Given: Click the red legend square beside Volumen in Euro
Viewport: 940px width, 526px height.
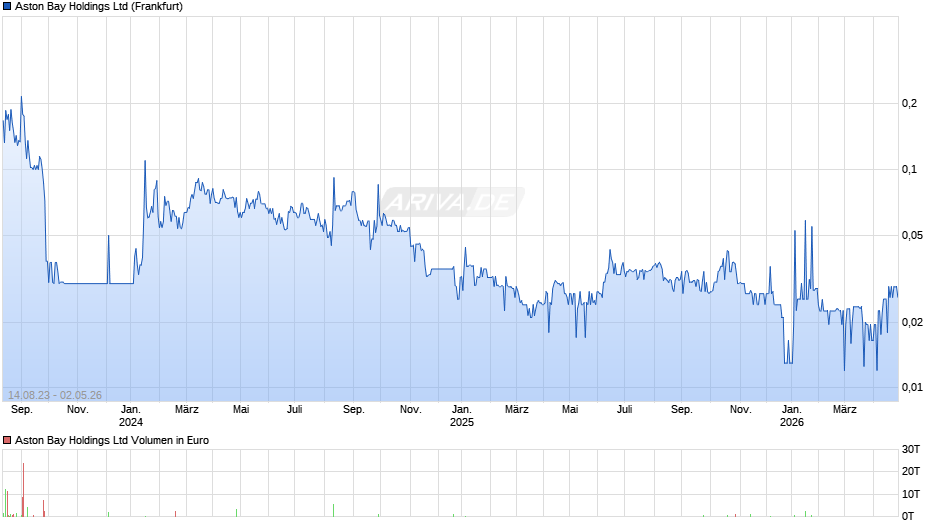Looking at the screenshot, I should coord(7,440).
